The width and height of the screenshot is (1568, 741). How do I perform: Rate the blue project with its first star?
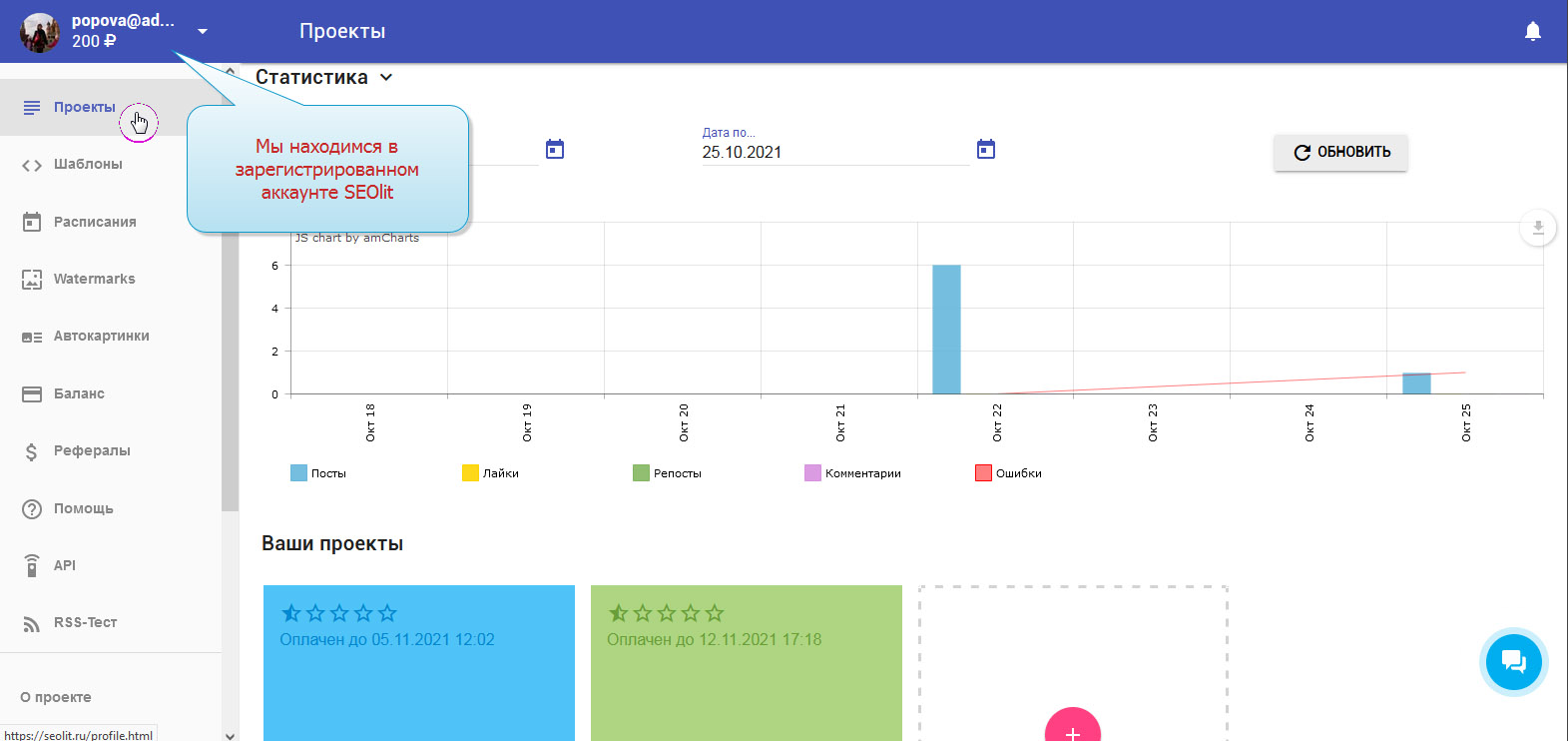tap(291, 613)
